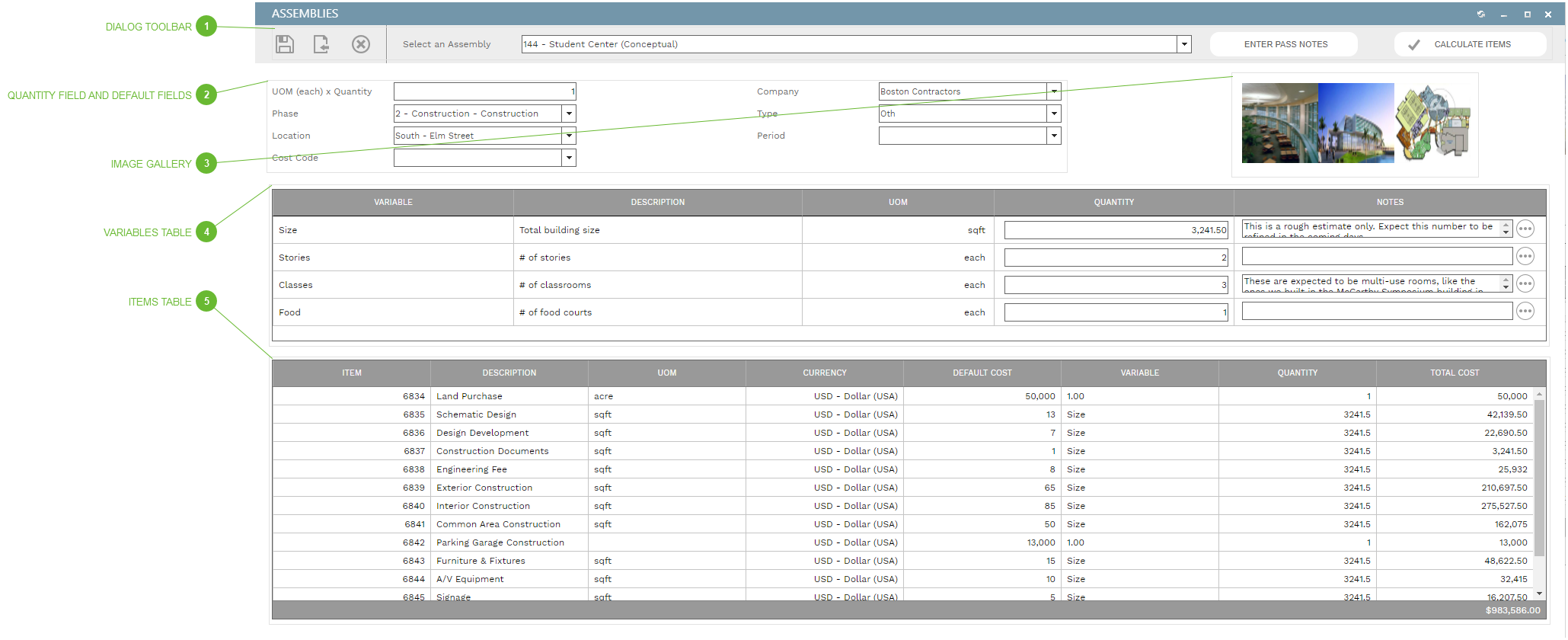Expand the Period dropdown
This screenshot has height=640, width=1568.
point(1054,136)
